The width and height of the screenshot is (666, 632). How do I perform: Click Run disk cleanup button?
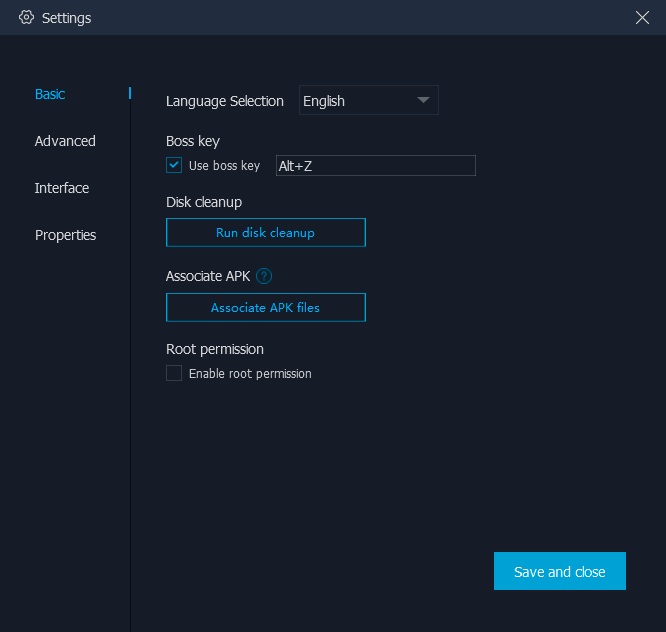(266, 232)
